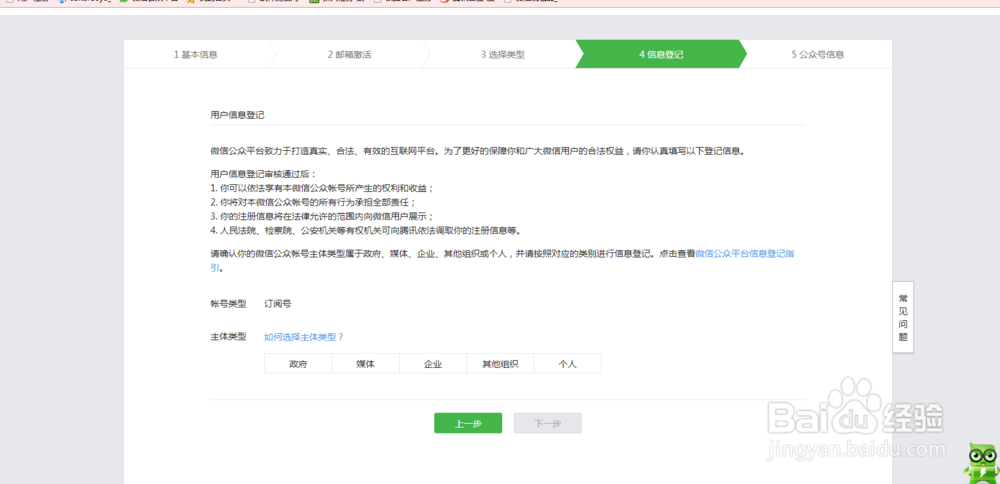Click the green owl mascot icon
Screen dimensions: 1000x484
coord(982,464)
